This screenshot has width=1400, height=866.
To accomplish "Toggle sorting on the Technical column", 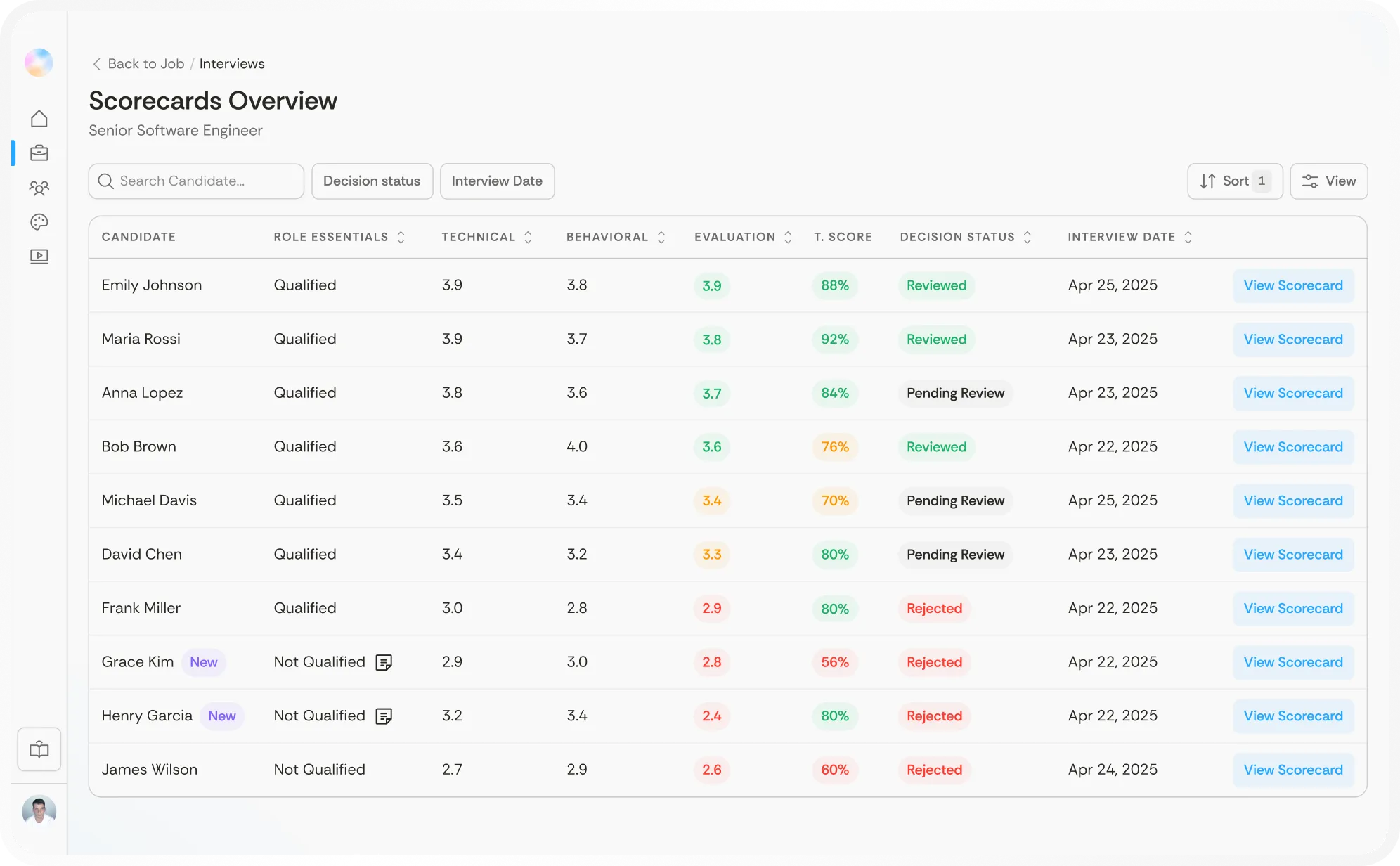I will 529,237.
